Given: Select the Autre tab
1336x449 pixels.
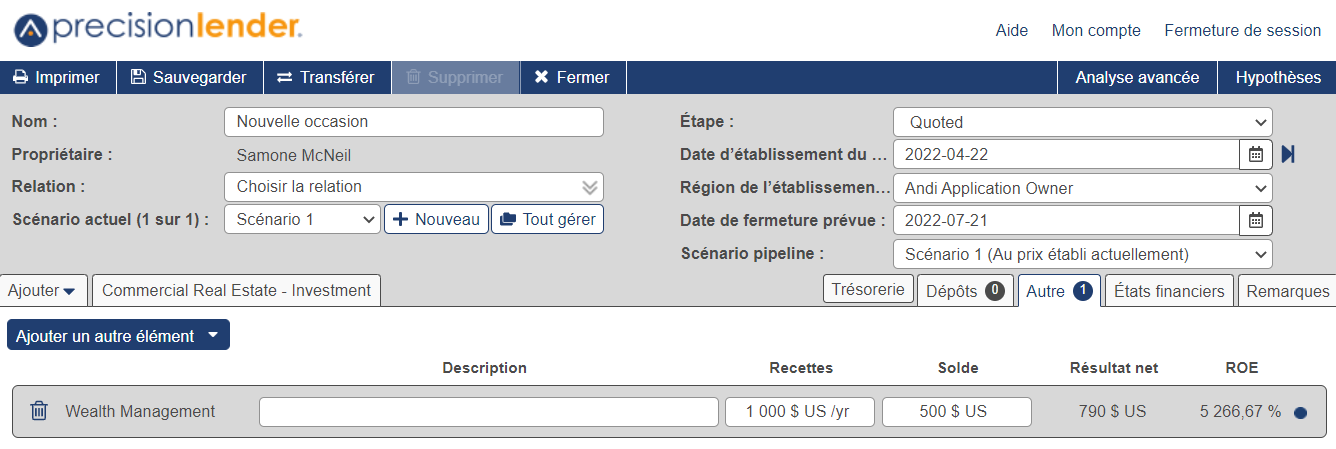Looking at the screenshot, I should [x=1058, y=291].
